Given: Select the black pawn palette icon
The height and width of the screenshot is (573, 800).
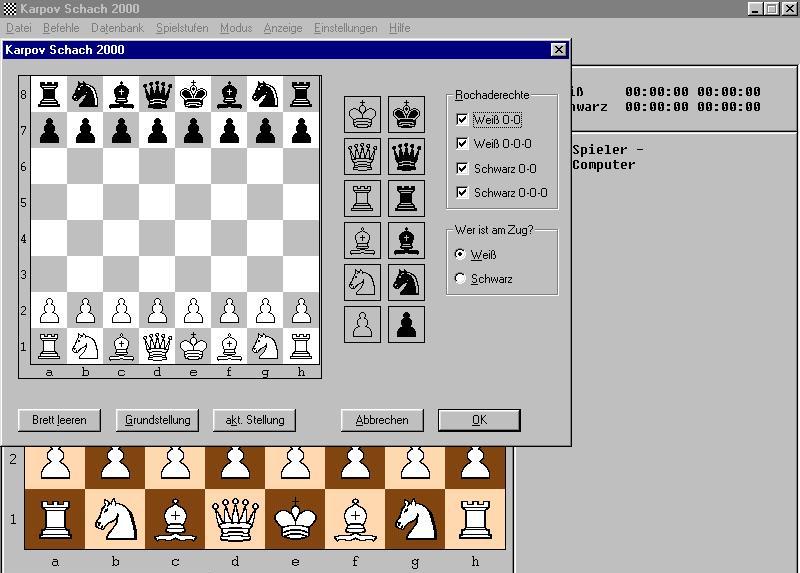Looking at the screenshot, I should pyautogui.click(x=406, y=324).
